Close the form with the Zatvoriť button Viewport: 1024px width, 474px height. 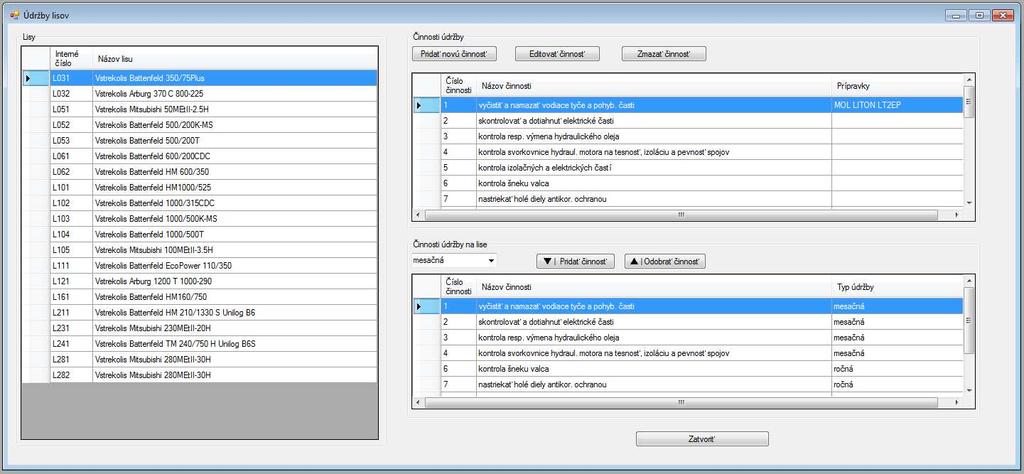pos(702,439)
